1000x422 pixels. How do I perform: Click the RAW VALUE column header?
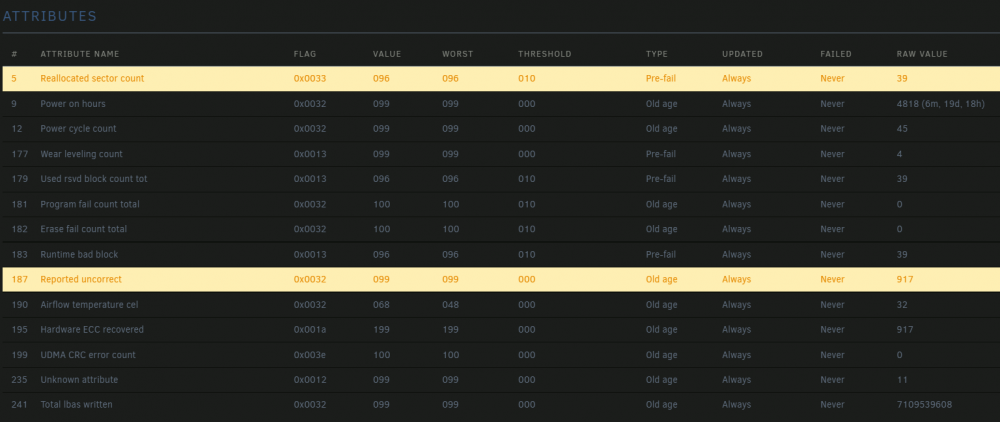922,54
